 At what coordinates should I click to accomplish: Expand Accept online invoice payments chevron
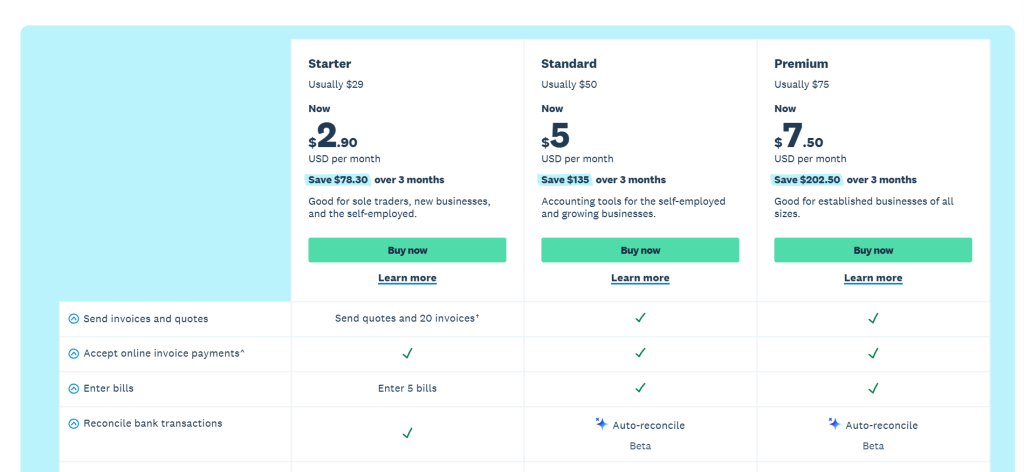(x=73, y=354)
